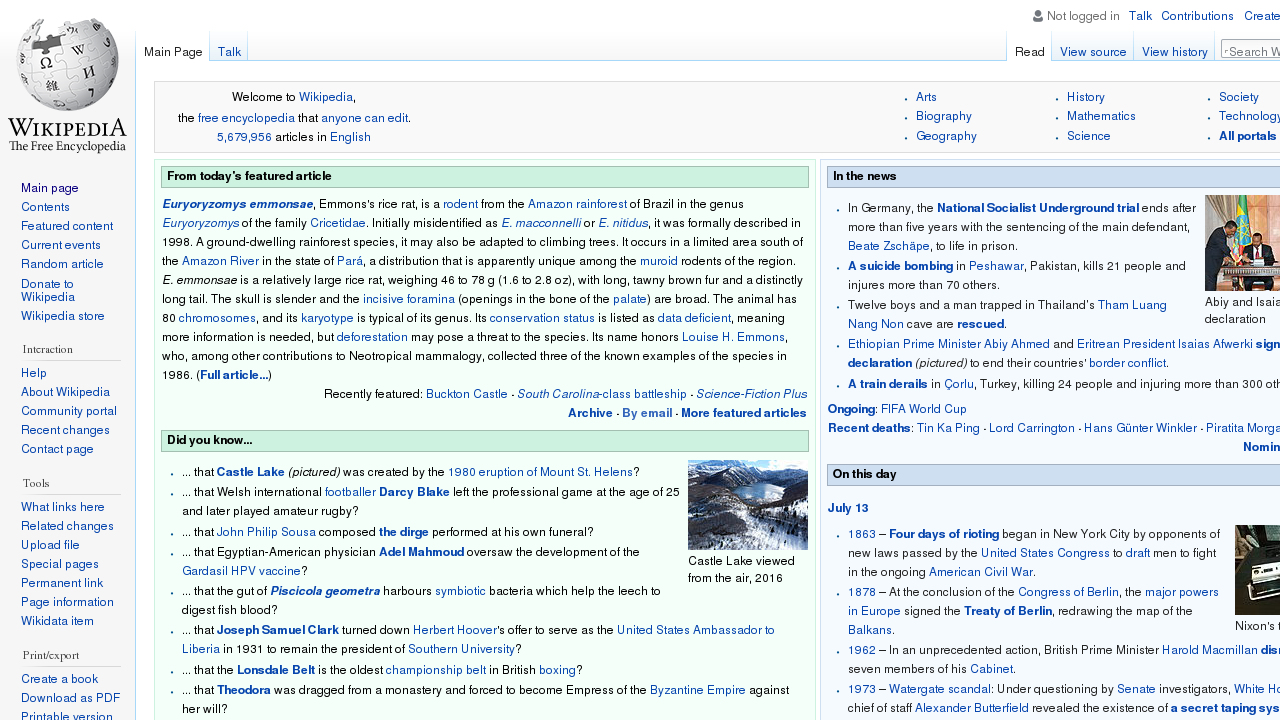Viewport: 1280px width, 720px height.
Task: Open the View history tab
Action: [1175, 52]
